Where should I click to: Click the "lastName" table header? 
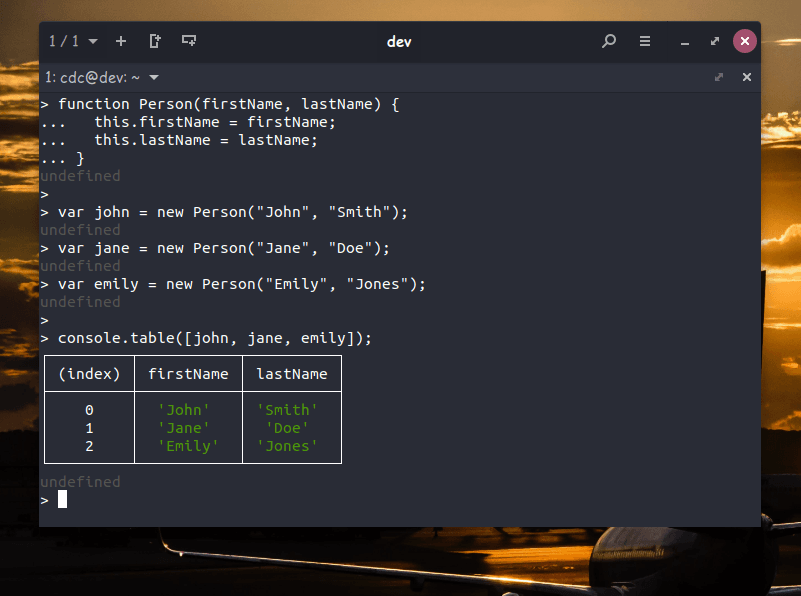292,374
